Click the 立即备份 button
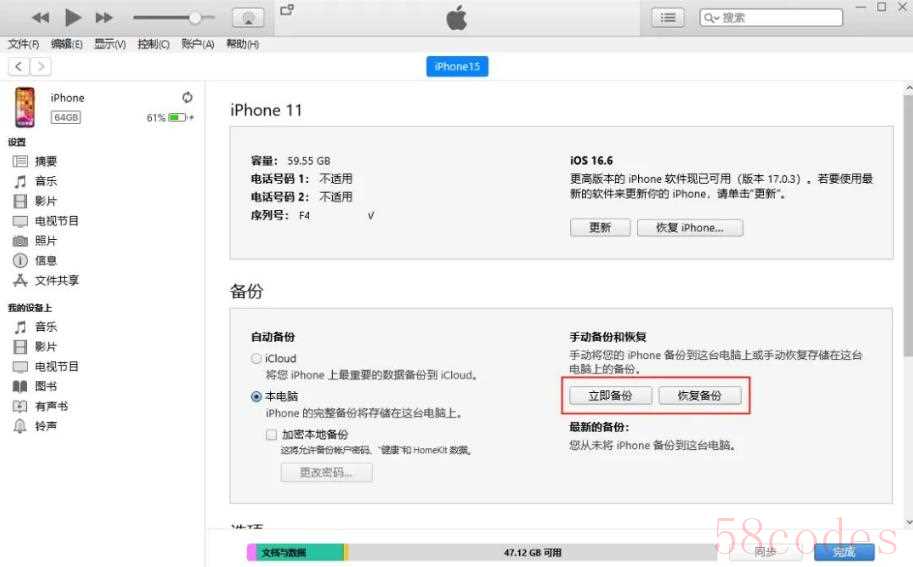This screenshot has width=913, height=567. pyautogui.click(x=610, y=396)
